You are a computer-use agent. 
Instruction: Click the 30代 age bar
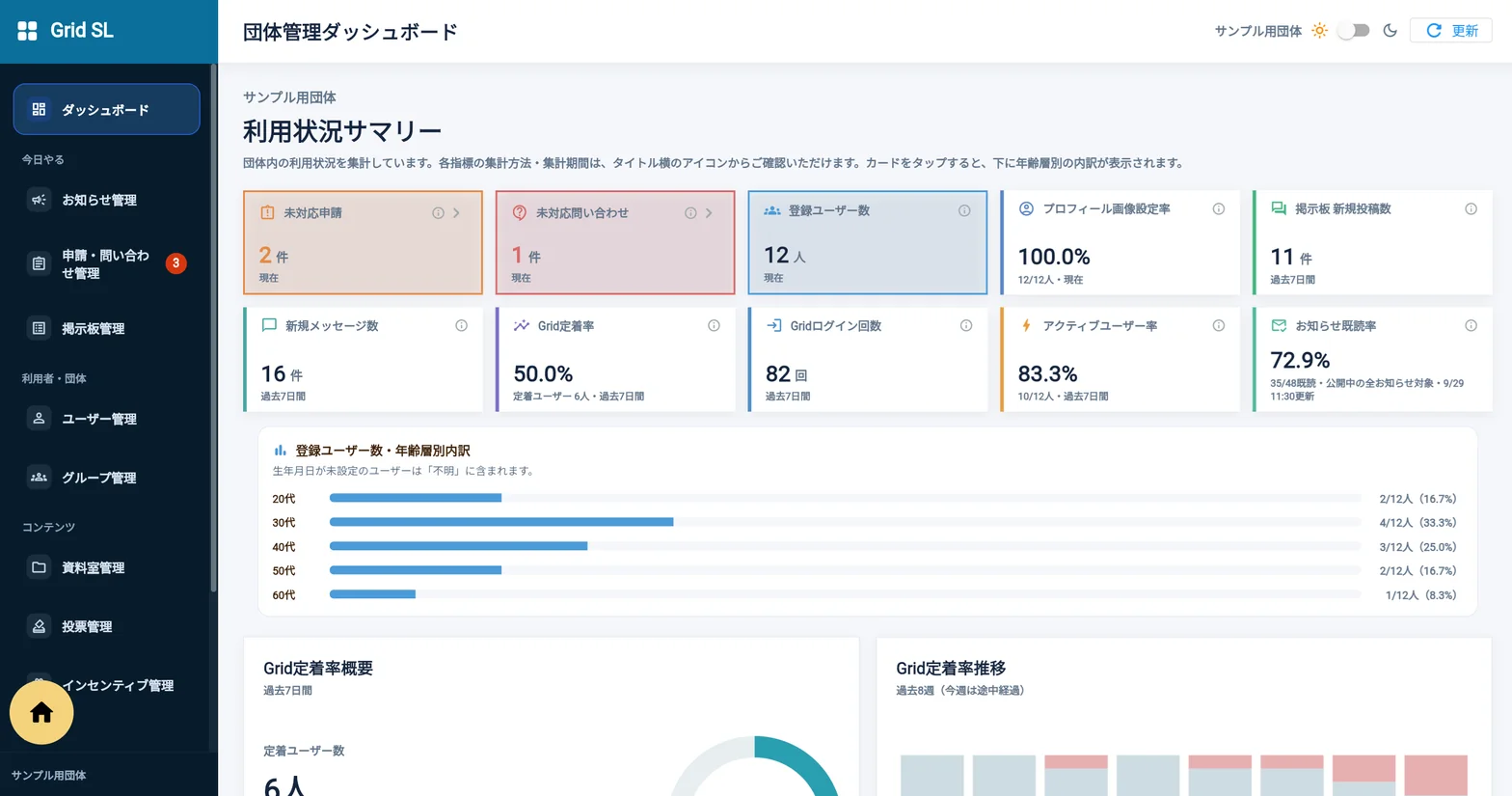(501, 522)
